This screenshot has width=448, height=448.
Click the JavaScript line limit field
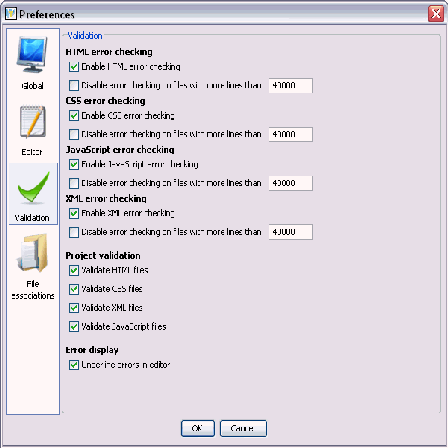coord(291,183)
